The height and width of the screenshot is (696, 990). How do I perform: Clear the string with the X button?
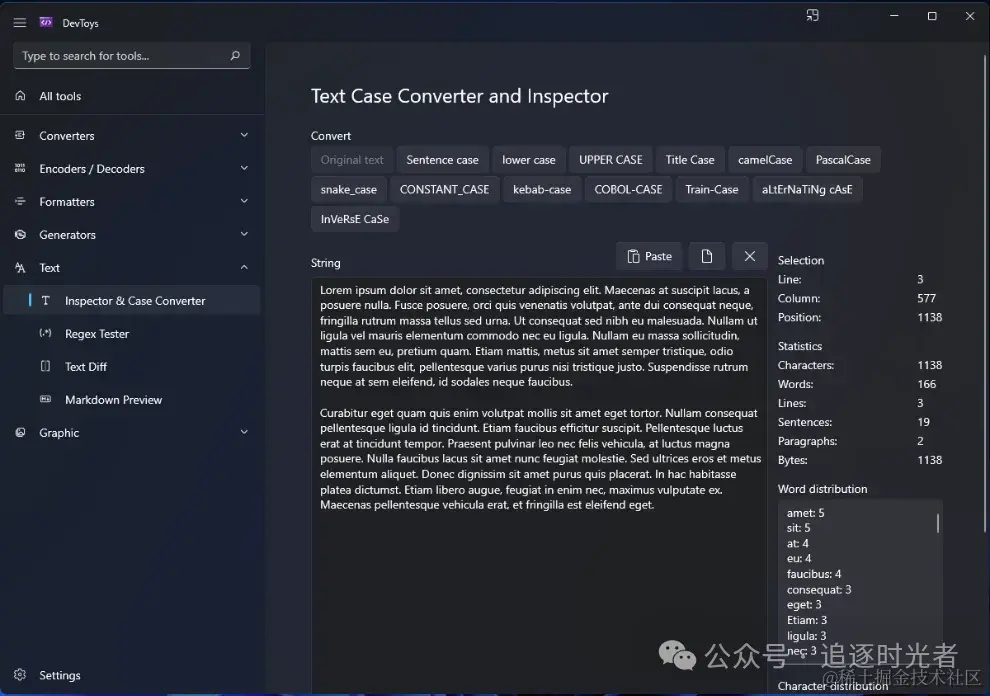pos(749,256)
